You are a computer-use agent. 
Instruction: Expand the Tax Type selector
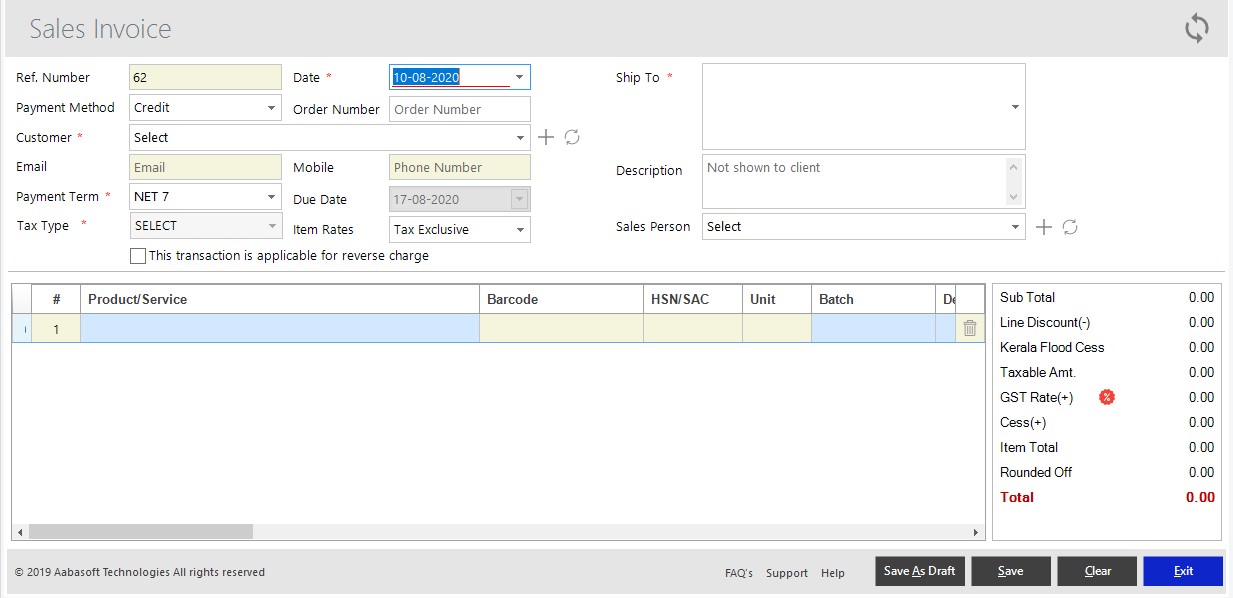point(271,225)
